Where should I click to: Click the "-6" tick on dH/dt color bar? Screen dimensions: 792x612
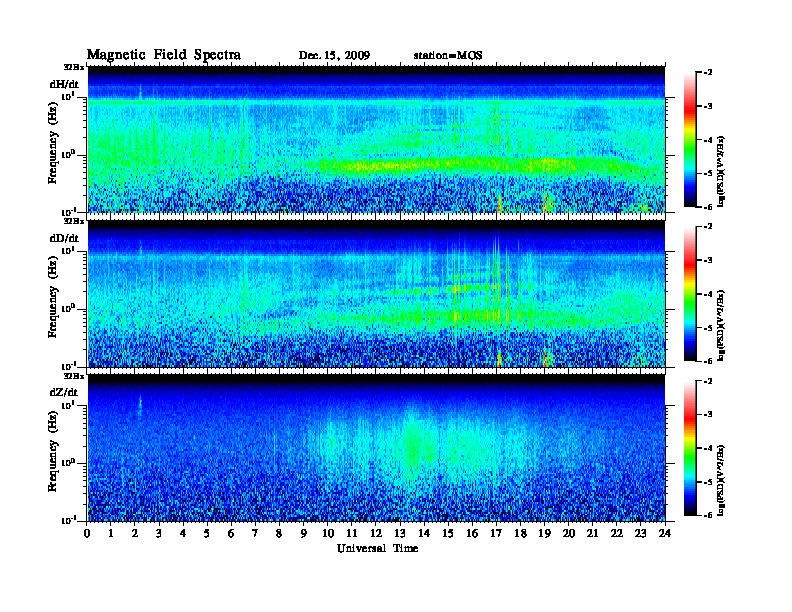708,207
